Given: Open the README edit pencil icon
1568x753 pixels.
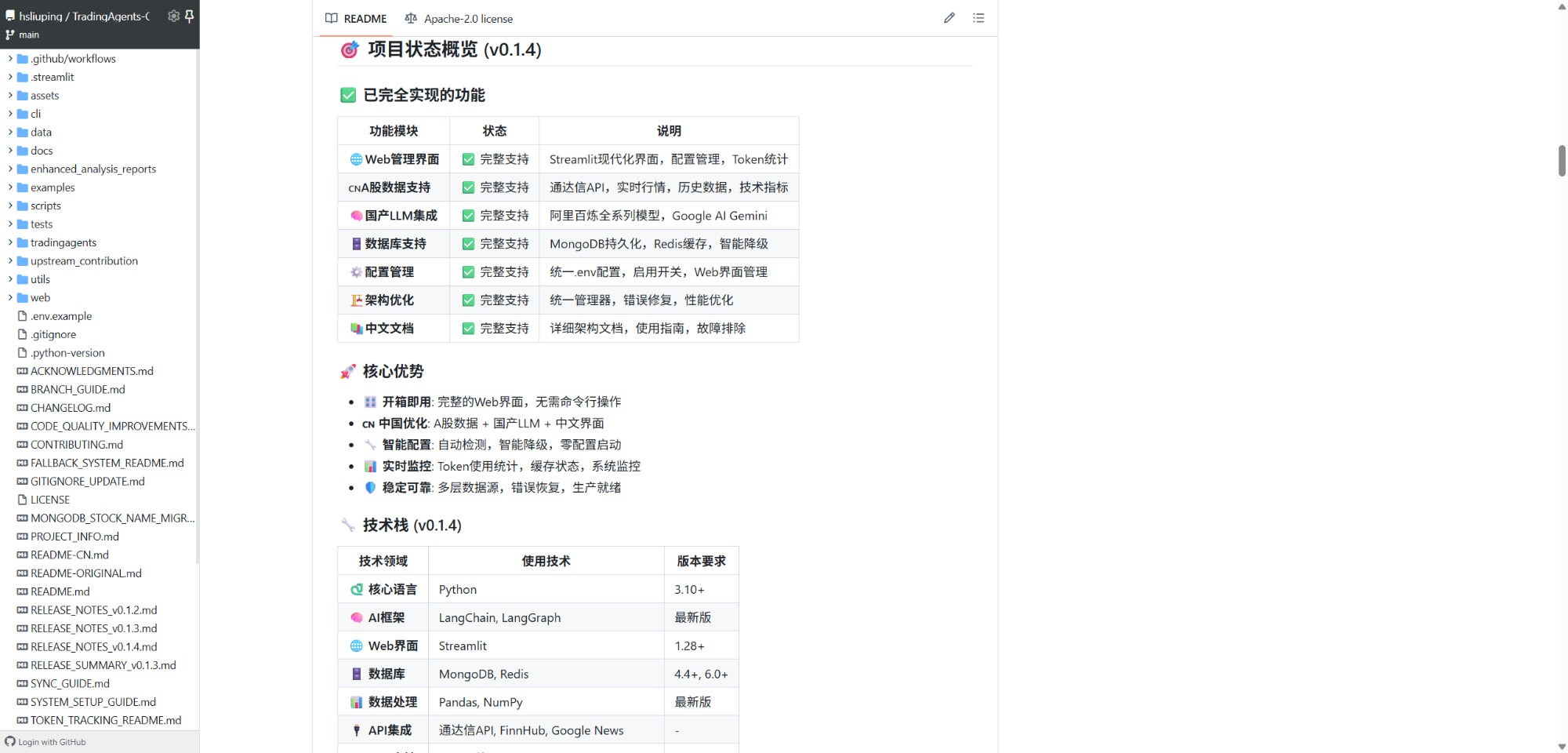Looking at the screenshot, I should pos(949,17).
